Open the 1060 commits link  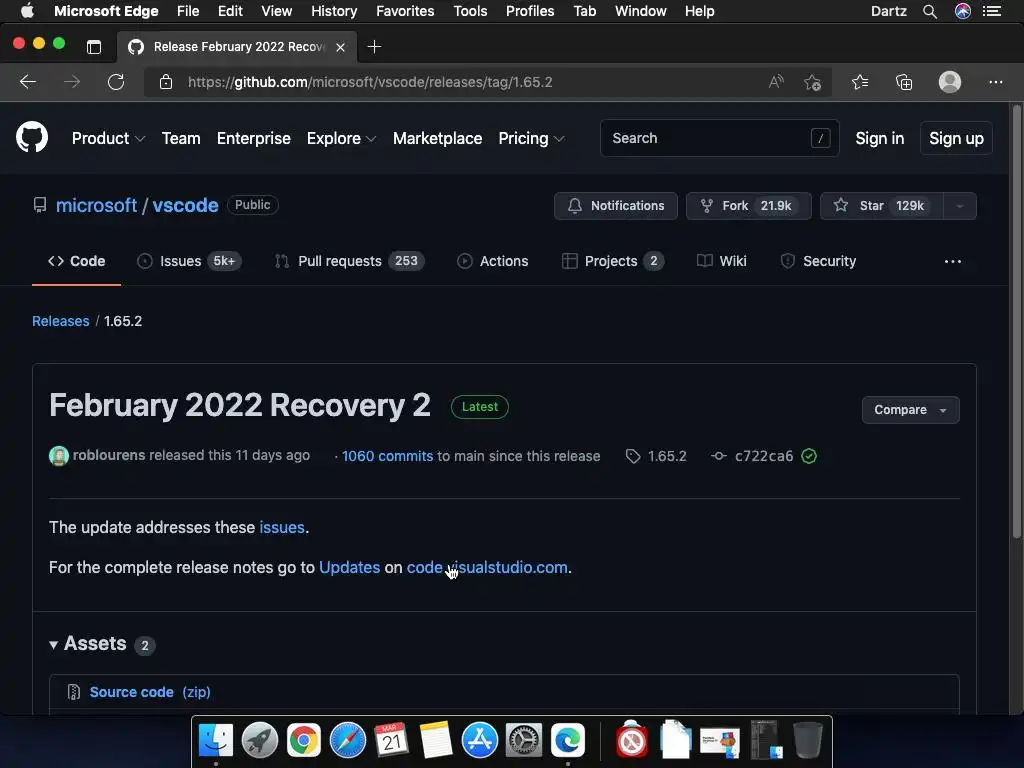387,456
